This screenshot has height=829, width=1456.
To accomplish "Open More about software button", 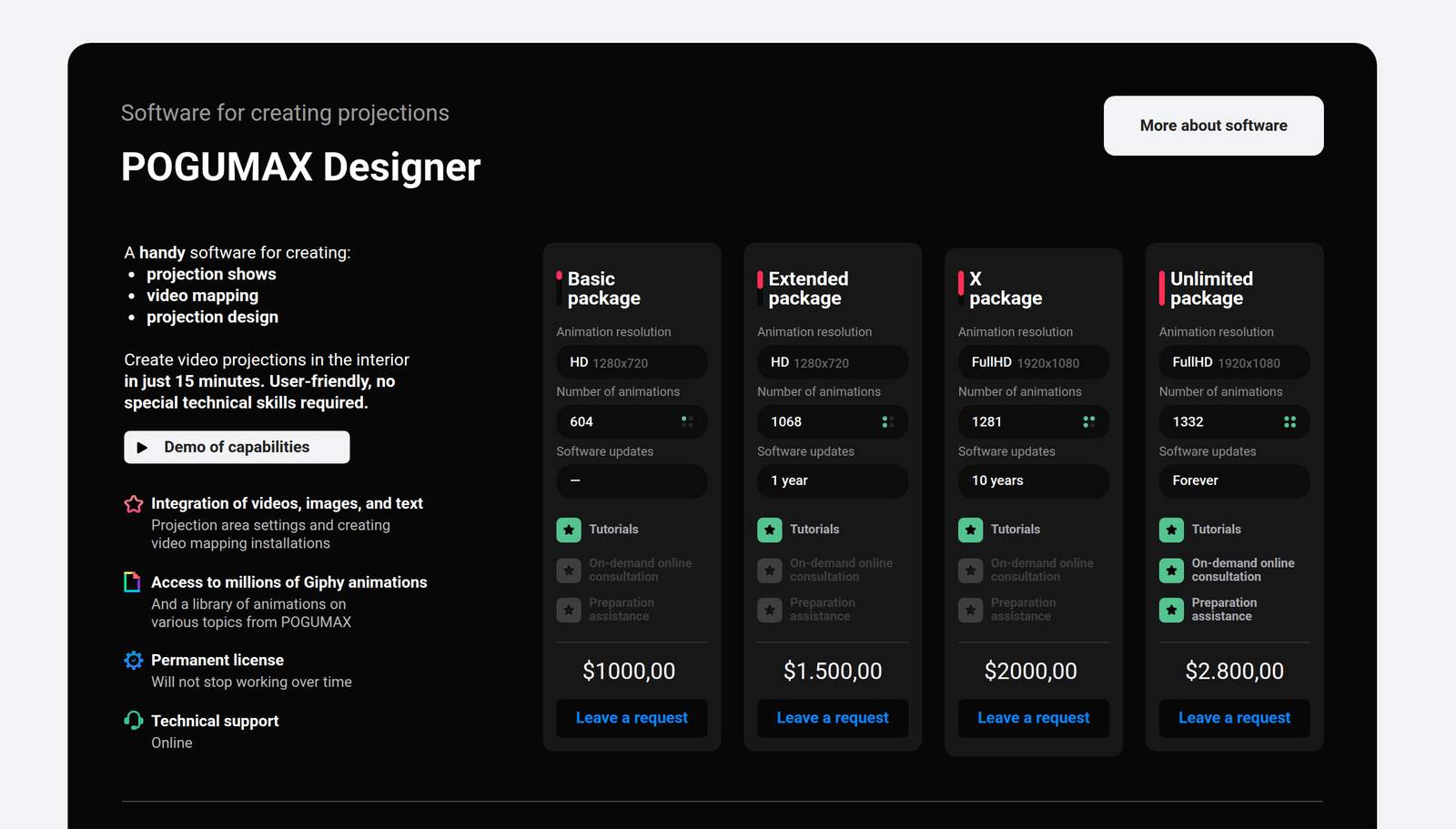I will tap(1213, 126).
